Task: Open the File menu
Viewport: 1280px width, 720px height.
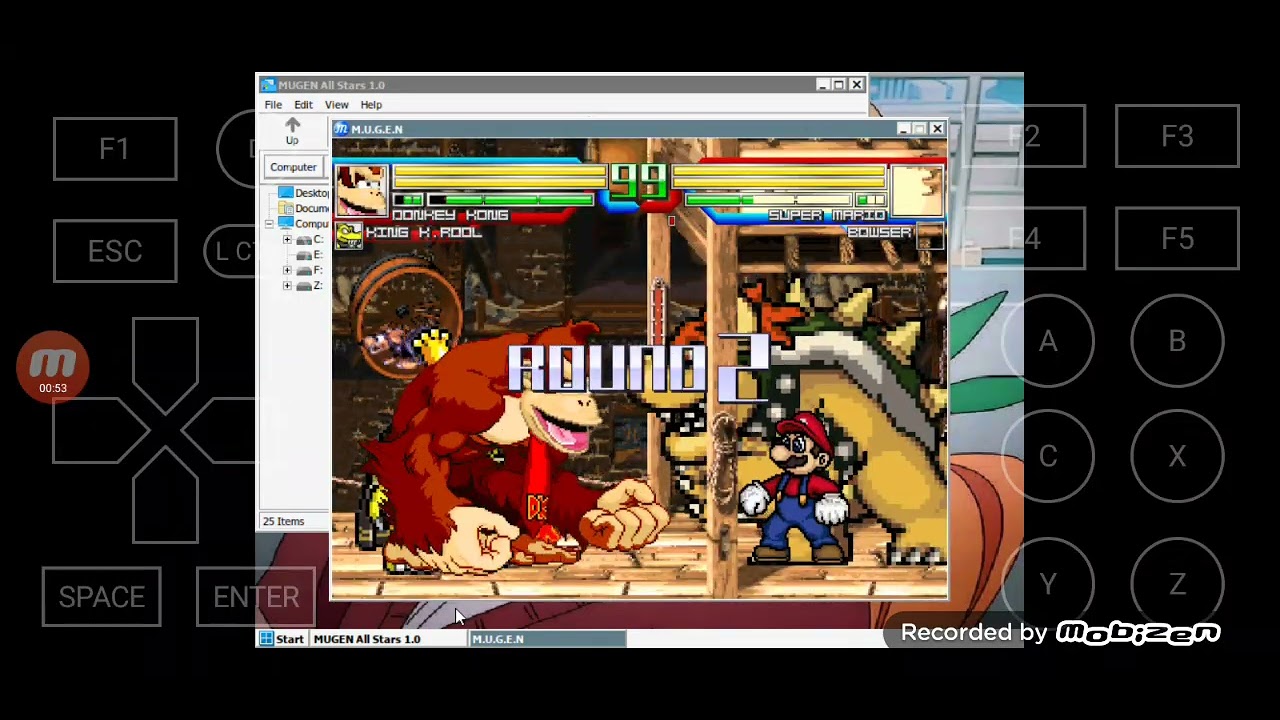Action: (x=273, y=105)
